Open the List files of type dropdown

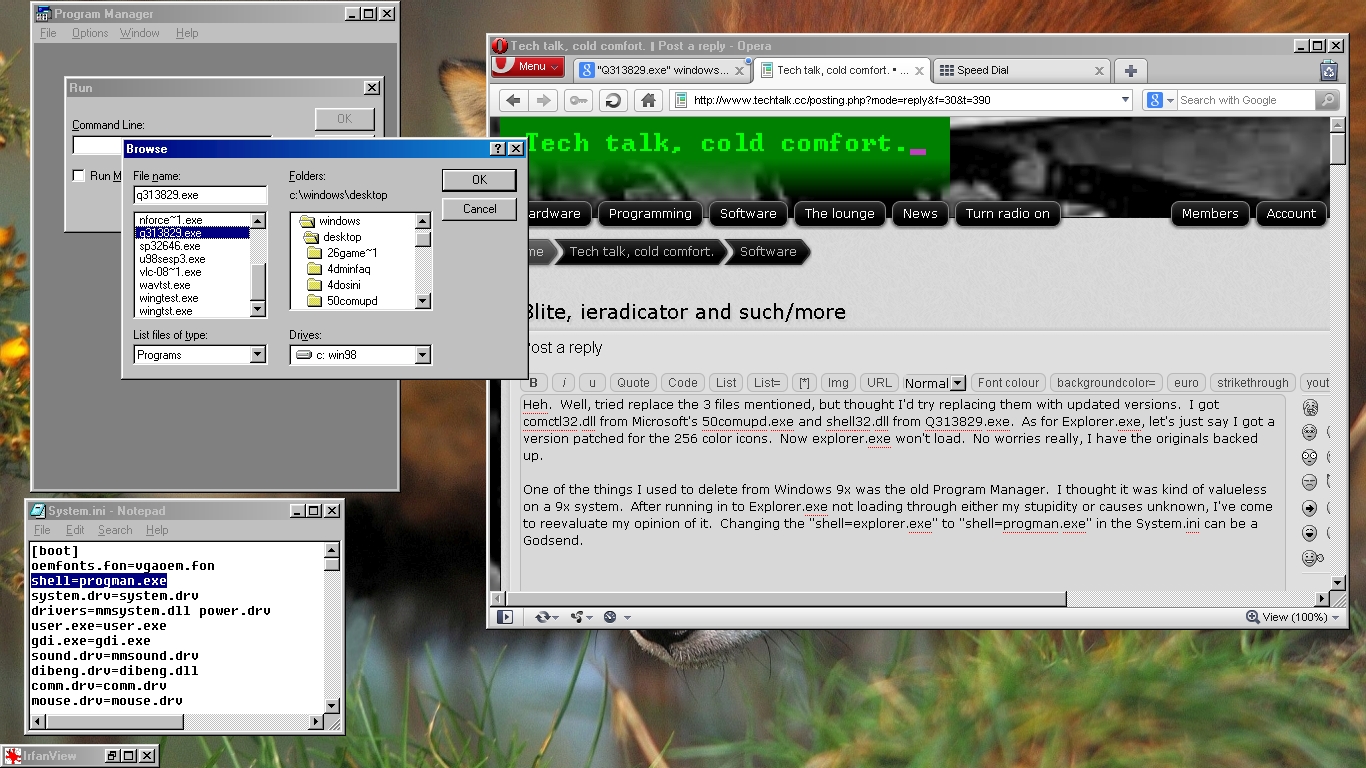coord(258,355)
